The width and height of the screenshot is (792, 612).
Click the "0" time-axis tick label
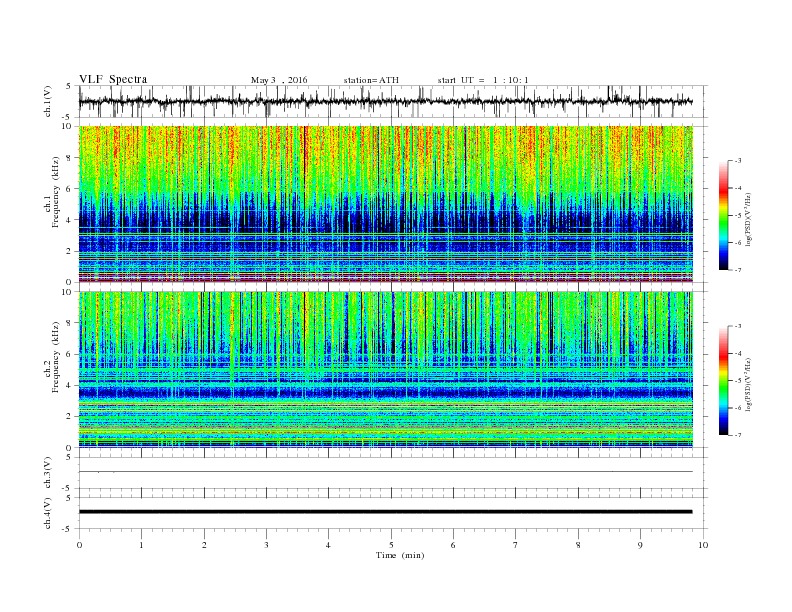(79, 545)
